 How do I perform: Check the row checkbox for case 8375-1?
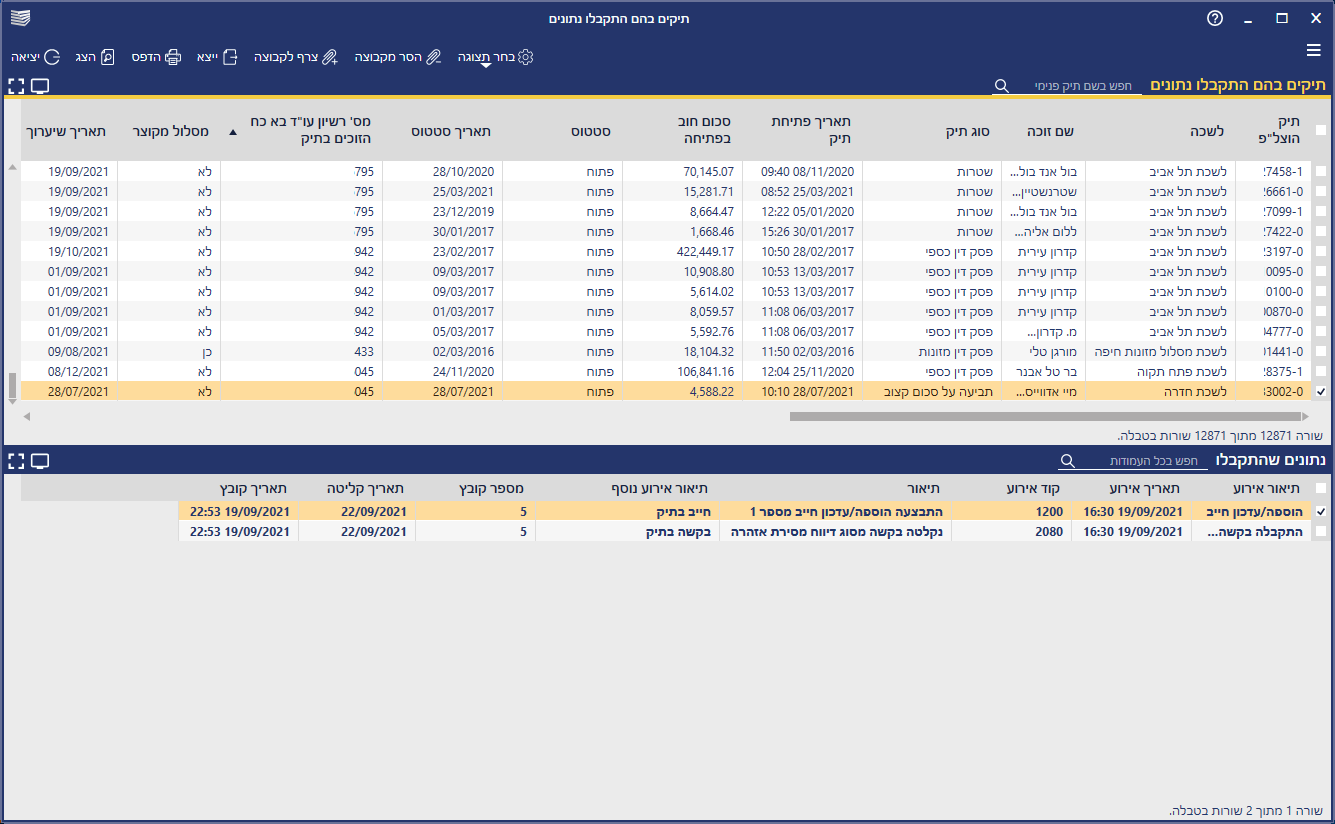1321,371
